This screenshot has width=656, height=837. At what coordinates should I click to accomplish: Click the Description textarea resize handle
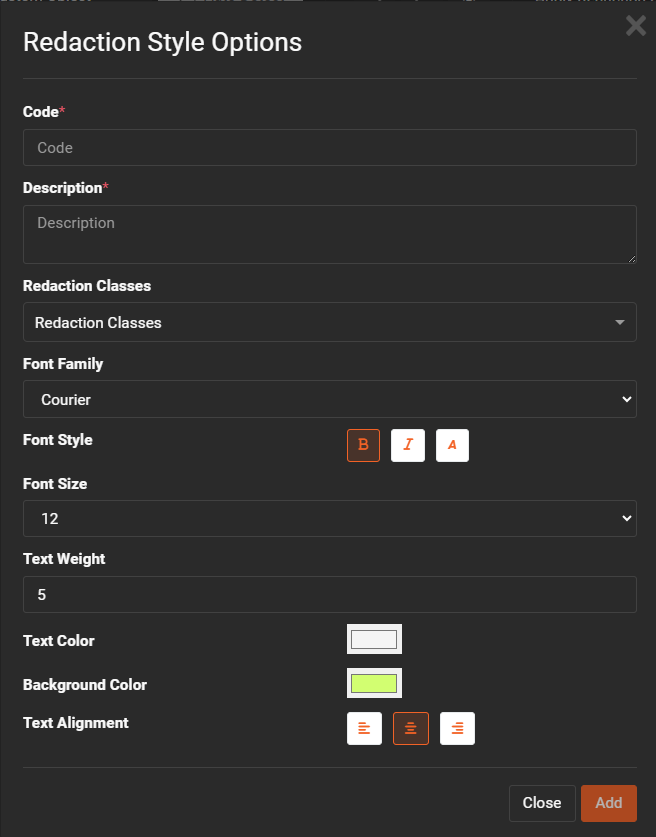[631, 258]
